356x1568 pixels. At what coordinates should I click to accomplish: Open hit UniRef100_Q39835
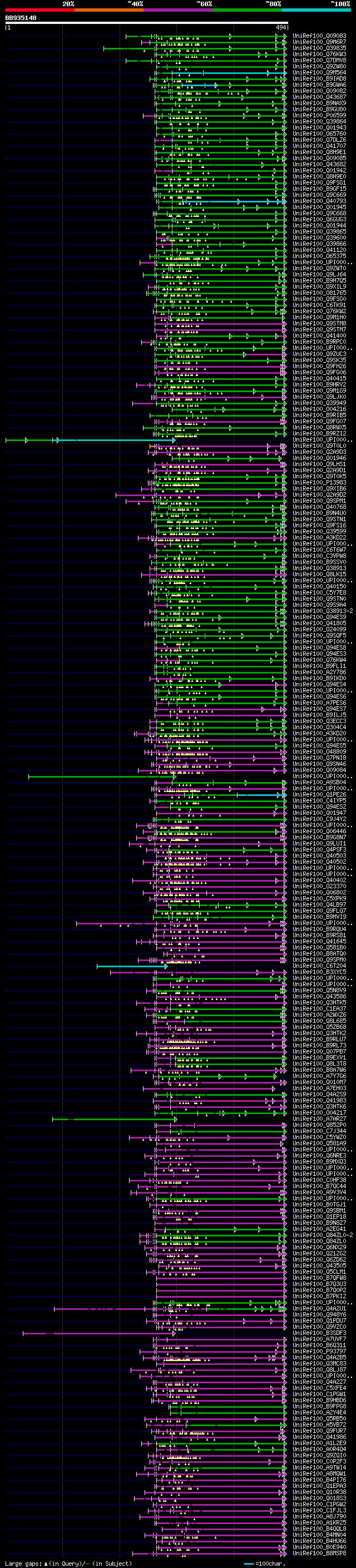[319, 48]
